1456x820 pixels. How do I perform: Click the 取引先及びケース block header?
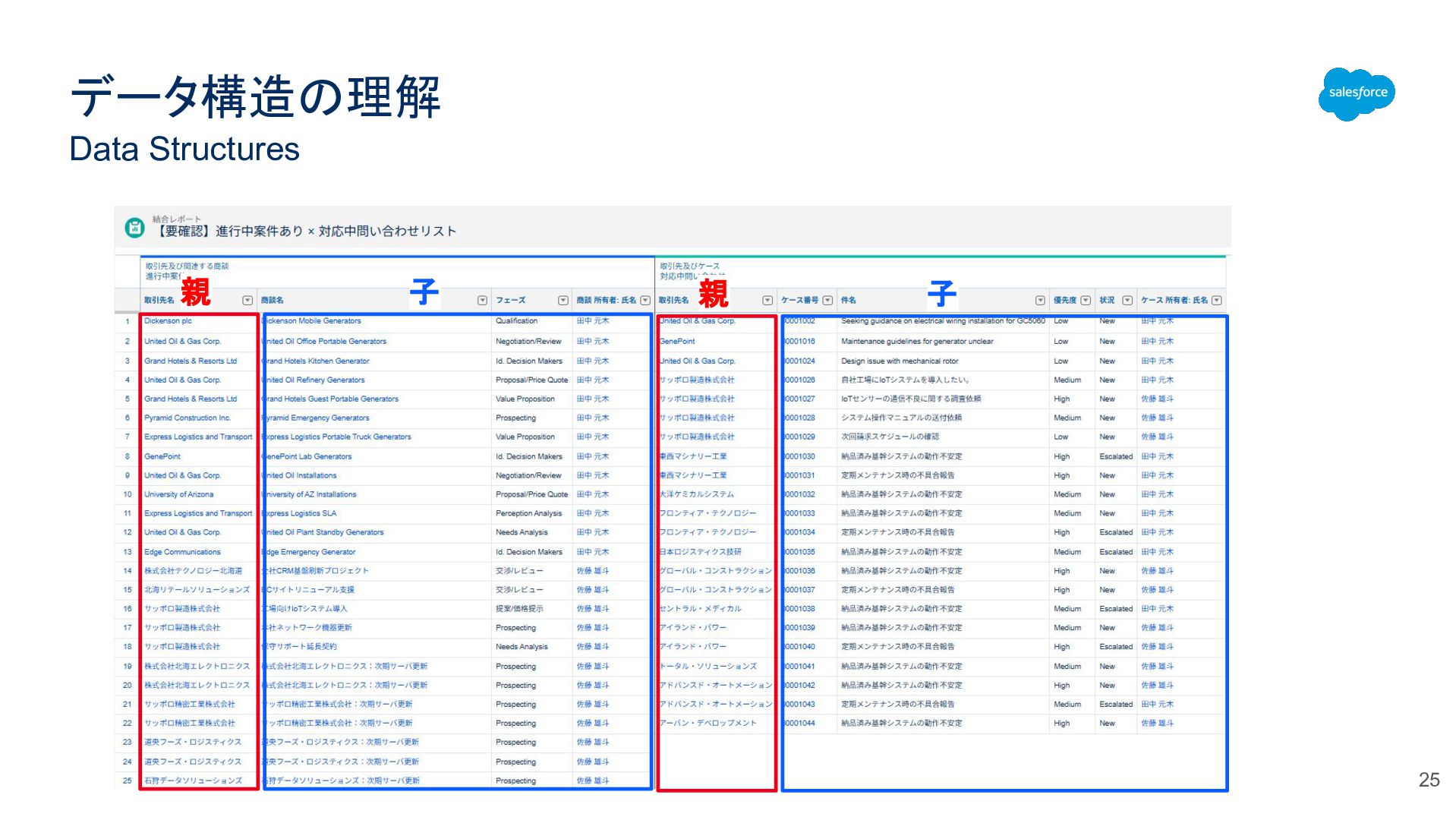pyautogui.click(x=689, y=266)
